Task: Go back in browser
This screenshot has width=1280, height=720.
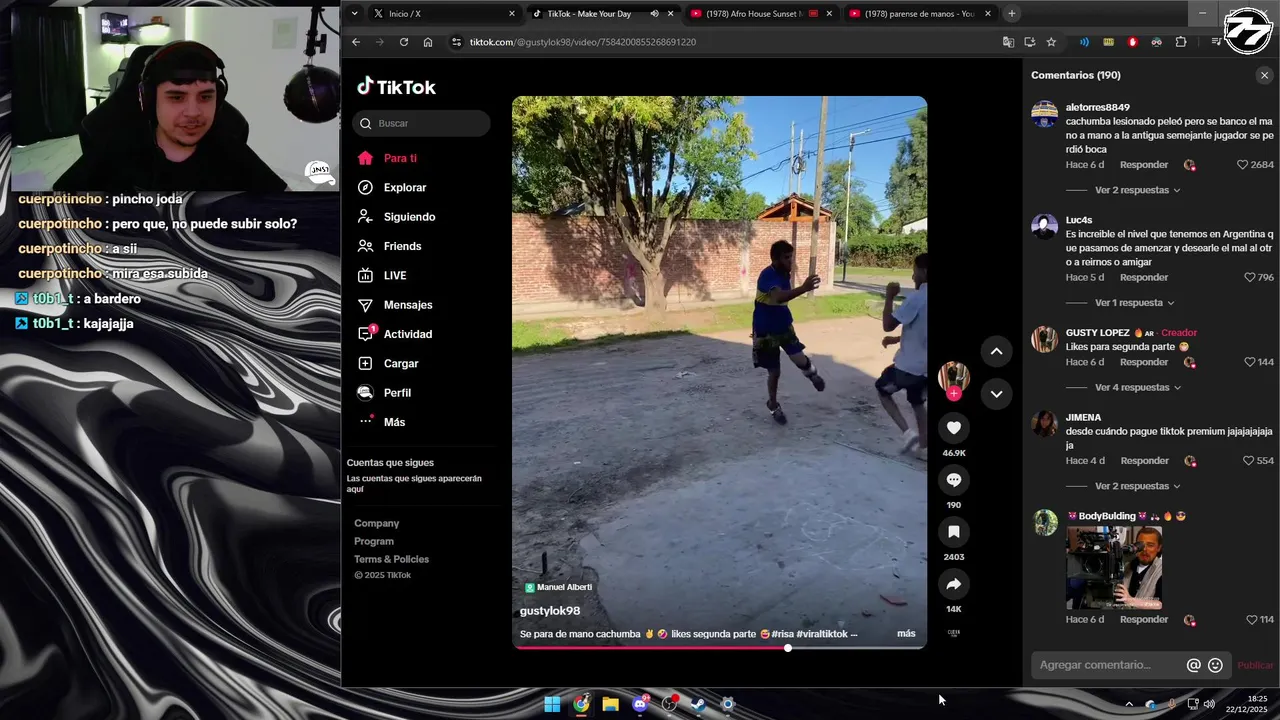Action: [x=356, y=42]
